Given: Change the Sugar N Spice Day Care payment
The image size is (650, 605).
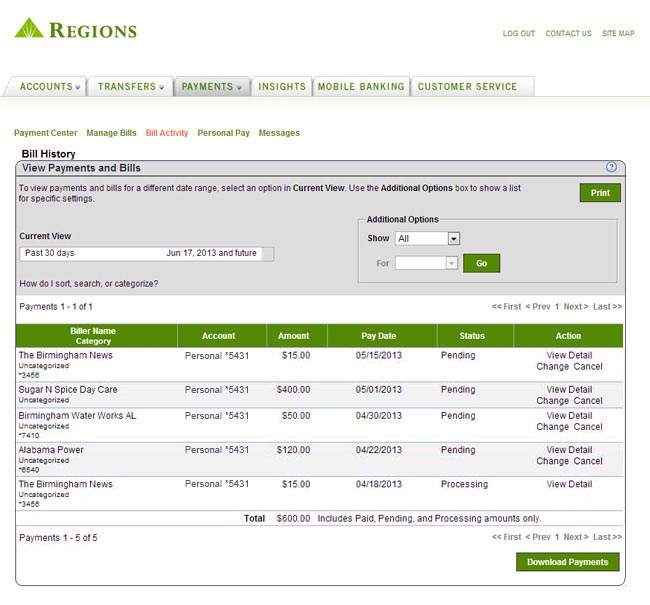Looking at the screenshot, I should (x=553, y=401).
